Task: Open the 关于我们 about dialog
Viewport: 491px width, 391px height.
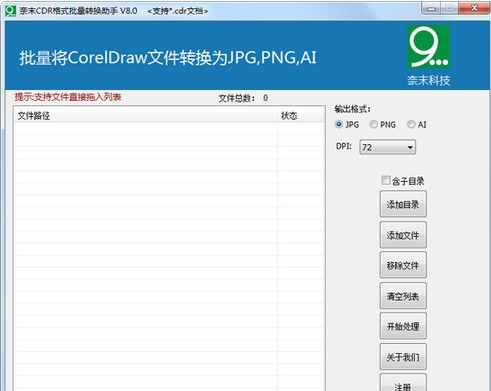Action: (403, 357)
